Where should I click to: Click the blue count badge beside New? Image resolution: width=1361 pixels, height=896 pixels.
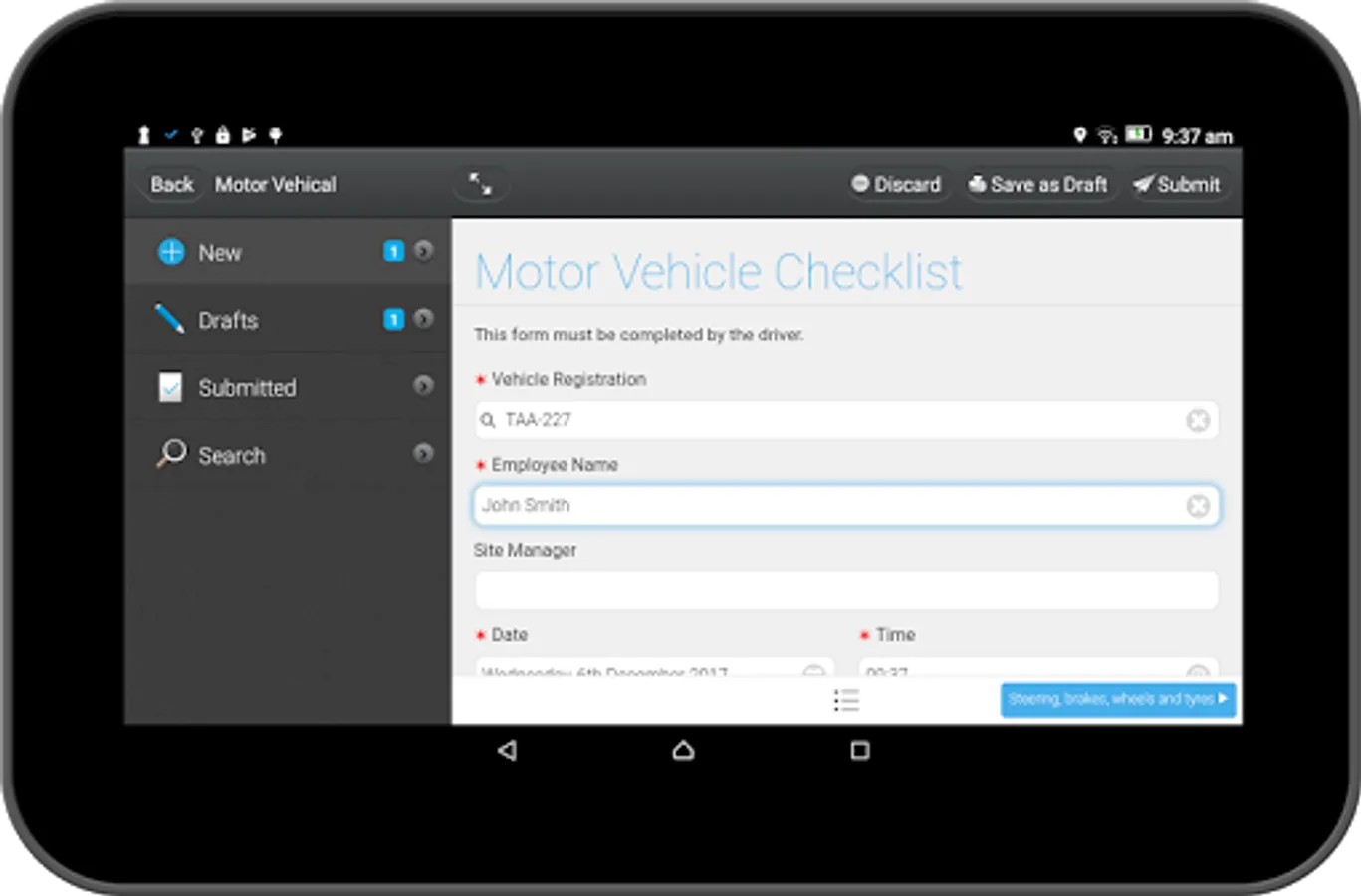394,251
